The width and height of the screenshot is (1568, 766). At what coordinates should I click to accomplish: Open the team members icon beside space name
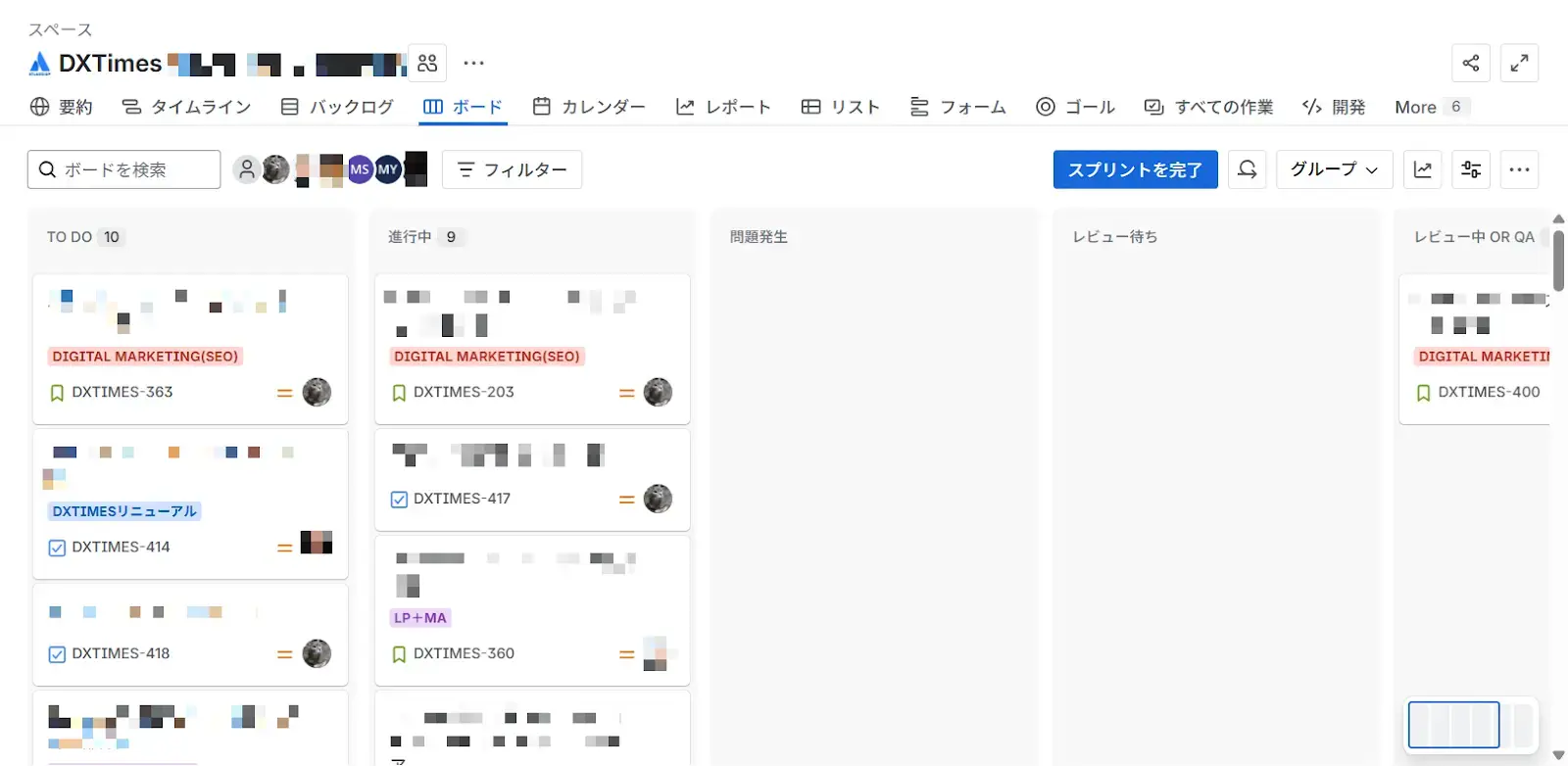click(x=427, y=64)
